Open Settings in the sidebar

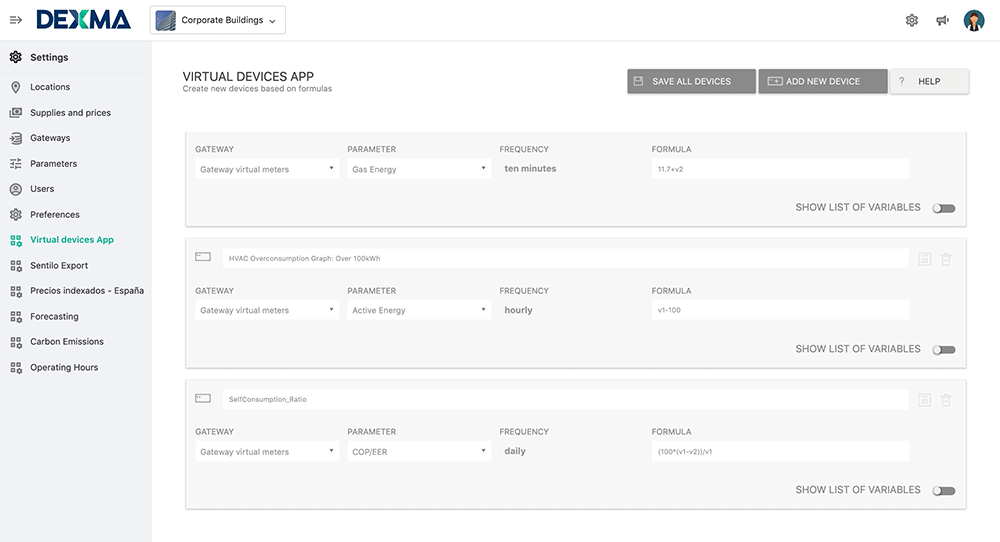[49, 57]
